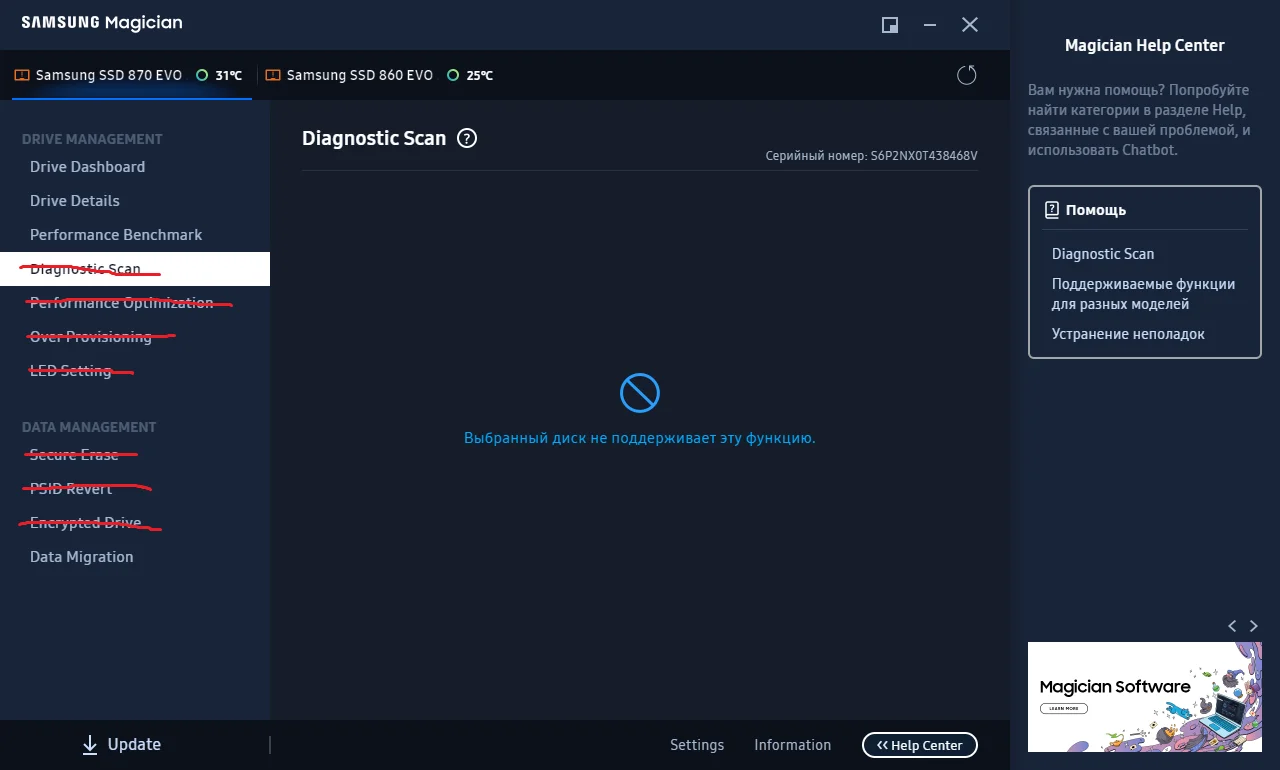Open the Устранение неполадок help link
1280x770 pixels.
pos(1128,334)
